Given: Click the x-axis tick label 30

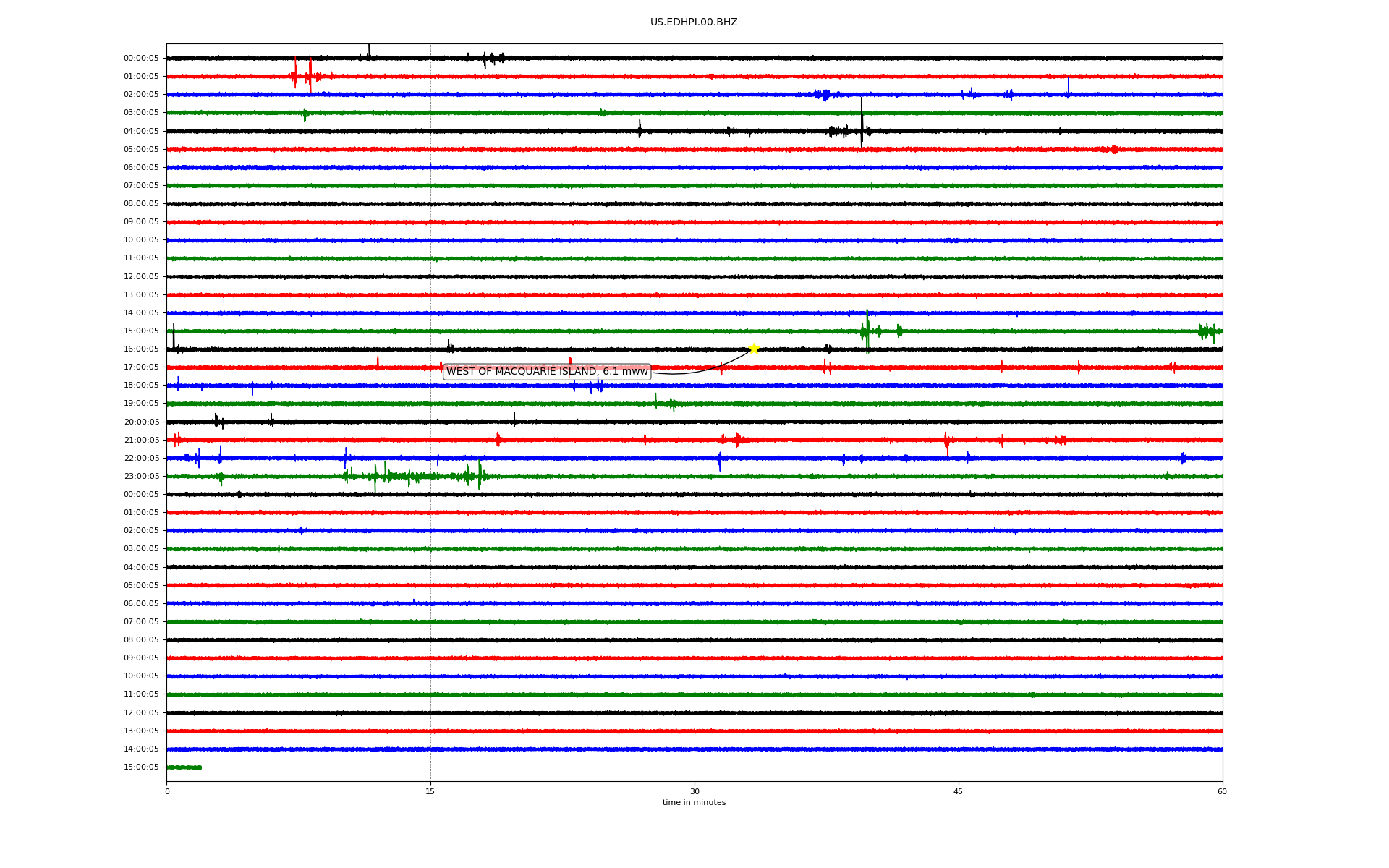Looking at the screenshot, I should 694,791.
